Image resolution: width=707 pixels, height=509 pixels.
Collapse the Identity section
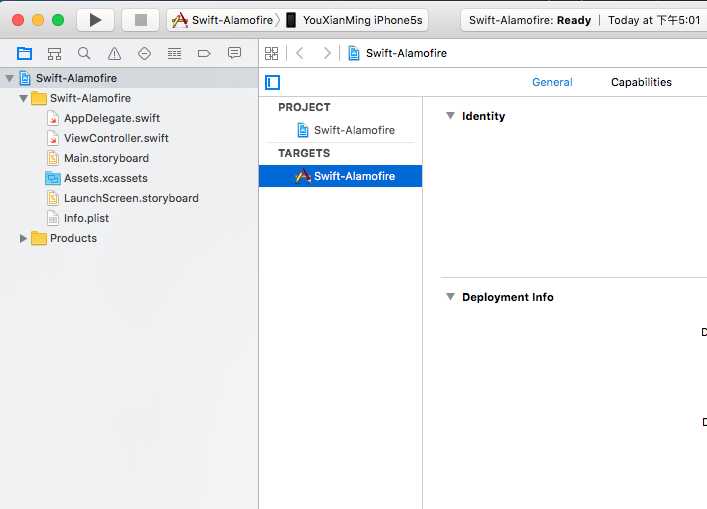coord(450,116)
